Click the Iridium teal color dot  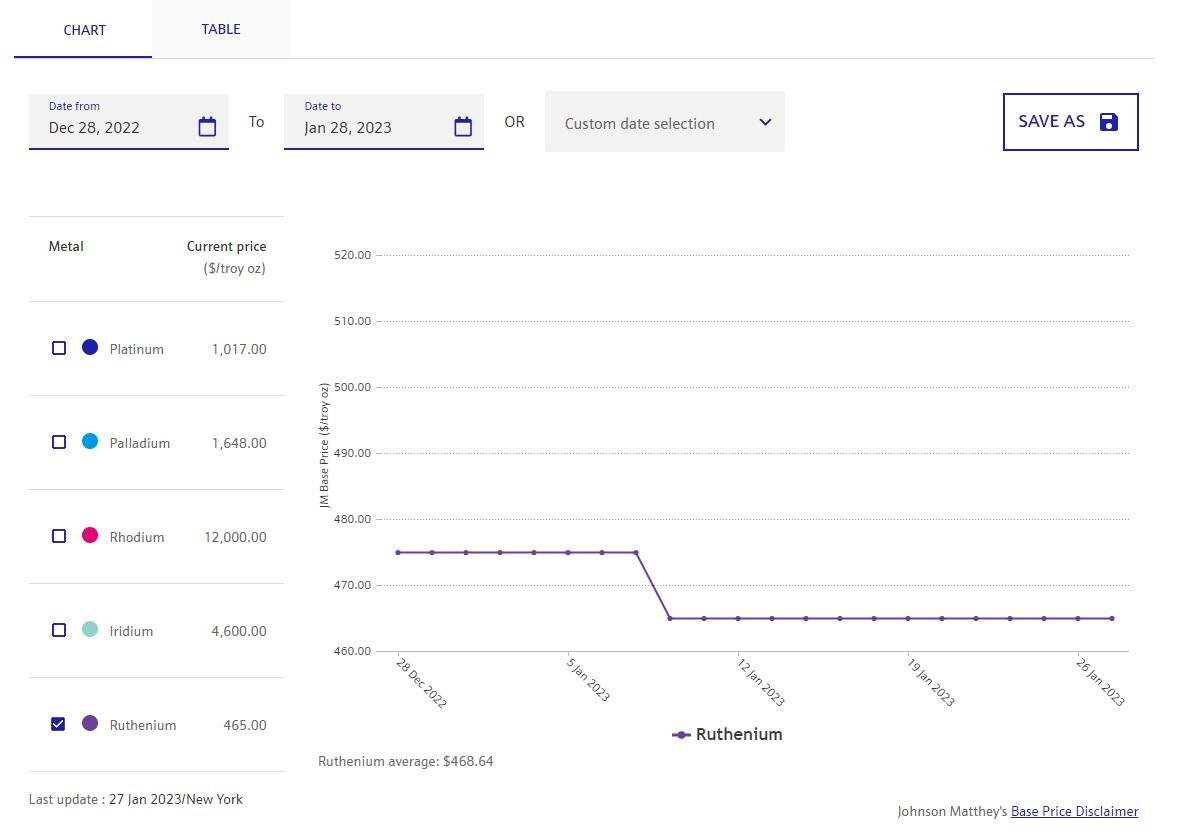coord(90,630)
